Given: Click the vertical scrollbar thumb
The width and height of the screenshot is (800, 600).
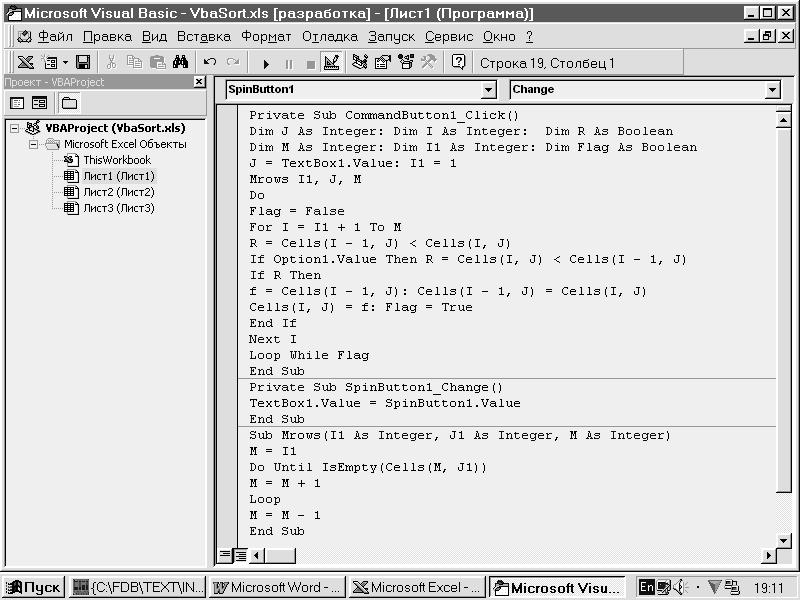Looking at the screenshot, I should click(783, 310).
